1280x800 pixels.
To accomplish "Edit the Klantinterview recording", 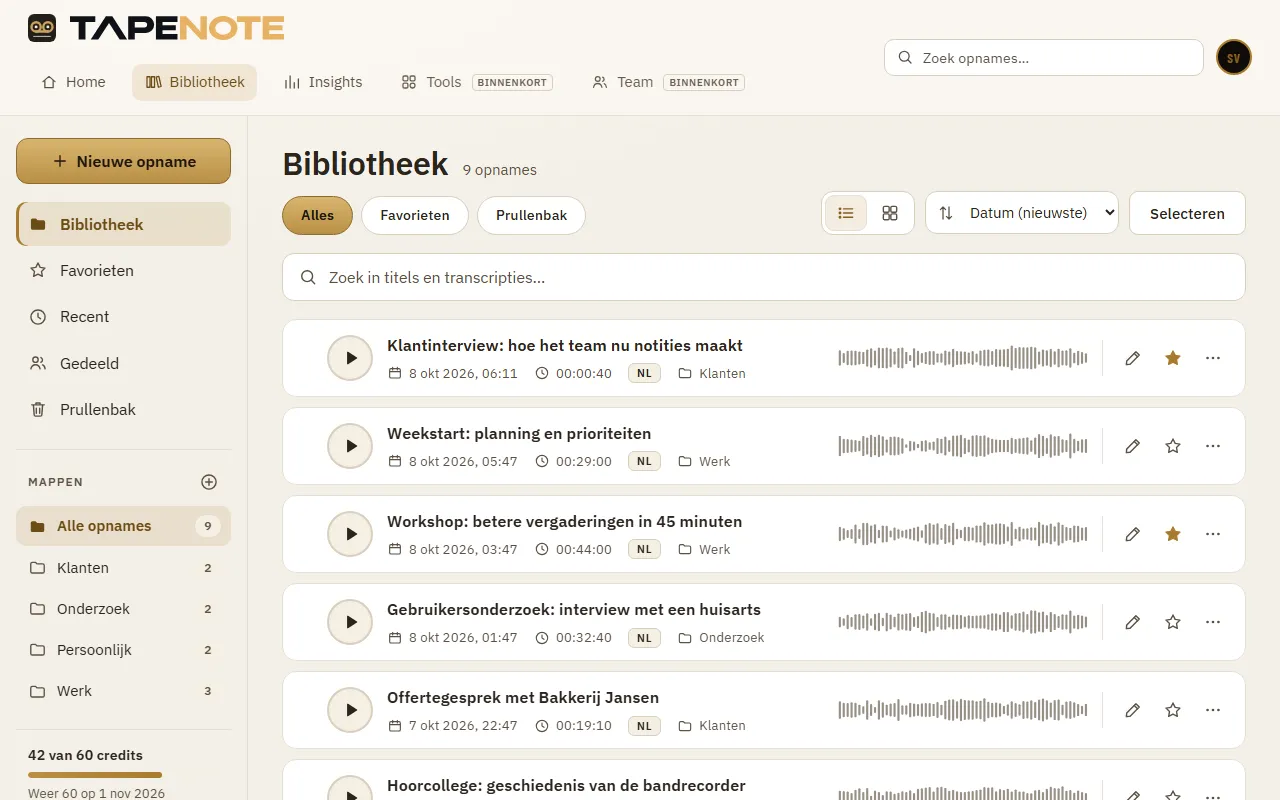I will [1132, 358].
